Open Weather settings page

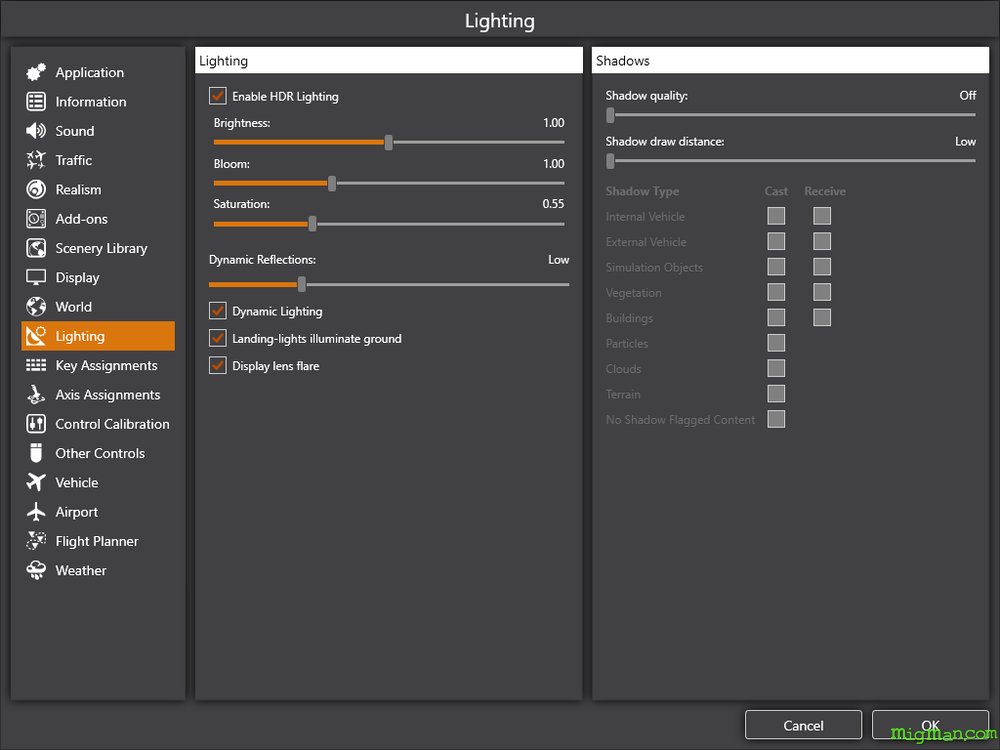point(98,570)
